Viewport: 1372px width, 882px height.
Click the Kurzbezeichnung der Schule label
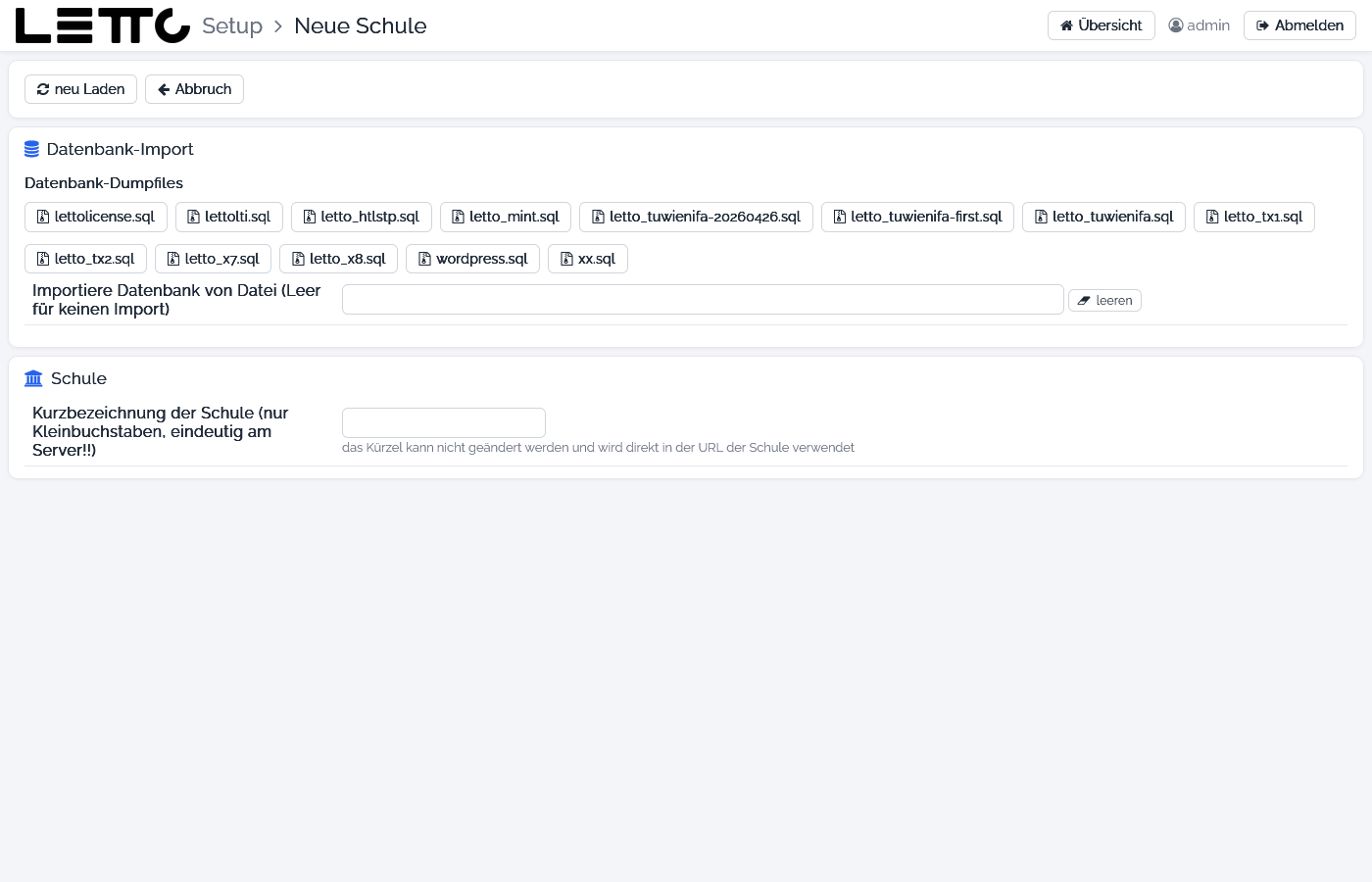click(x=161, y=431)
